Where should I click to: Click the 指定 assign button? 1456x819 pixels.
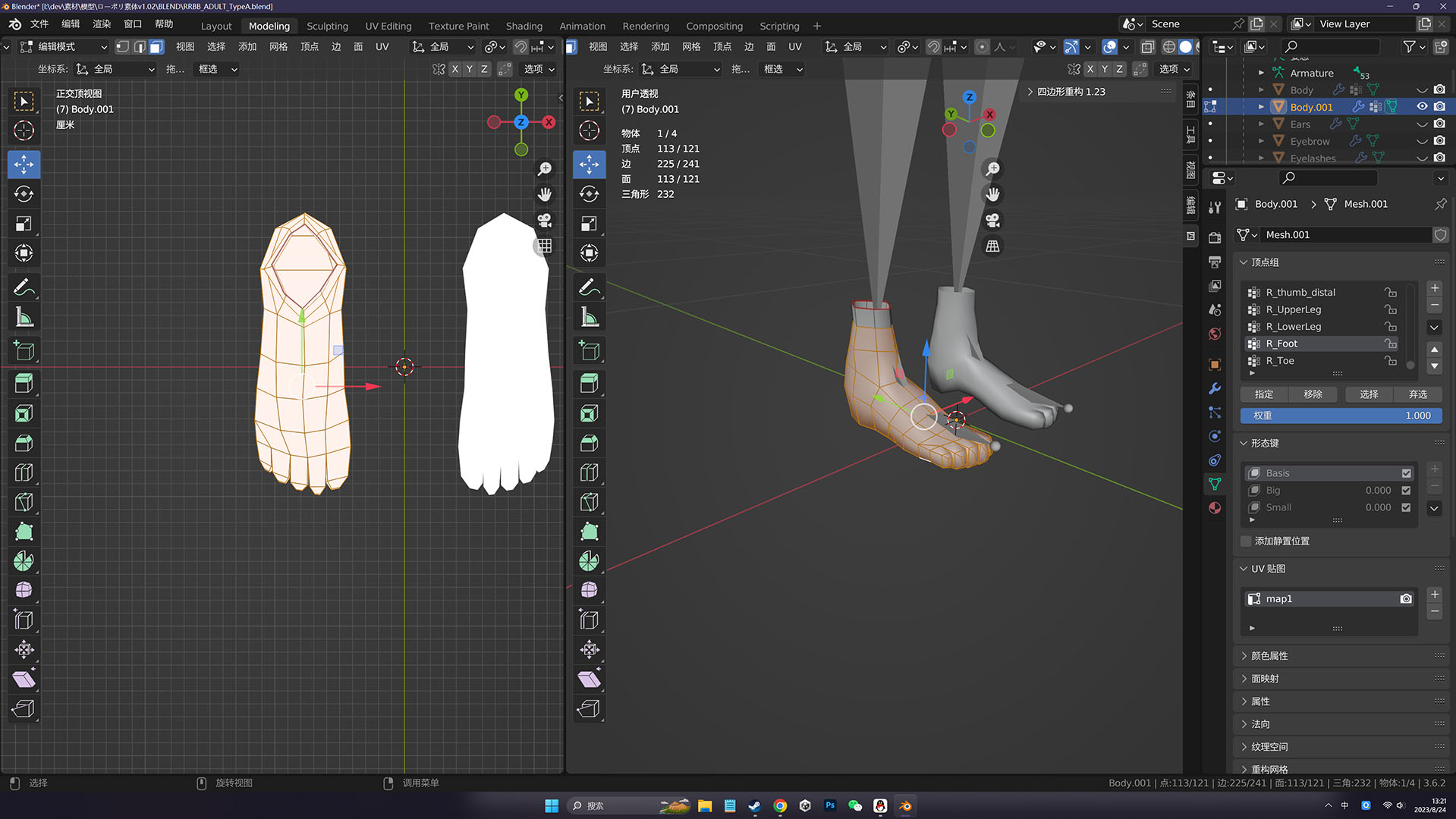click(1264, 394)
